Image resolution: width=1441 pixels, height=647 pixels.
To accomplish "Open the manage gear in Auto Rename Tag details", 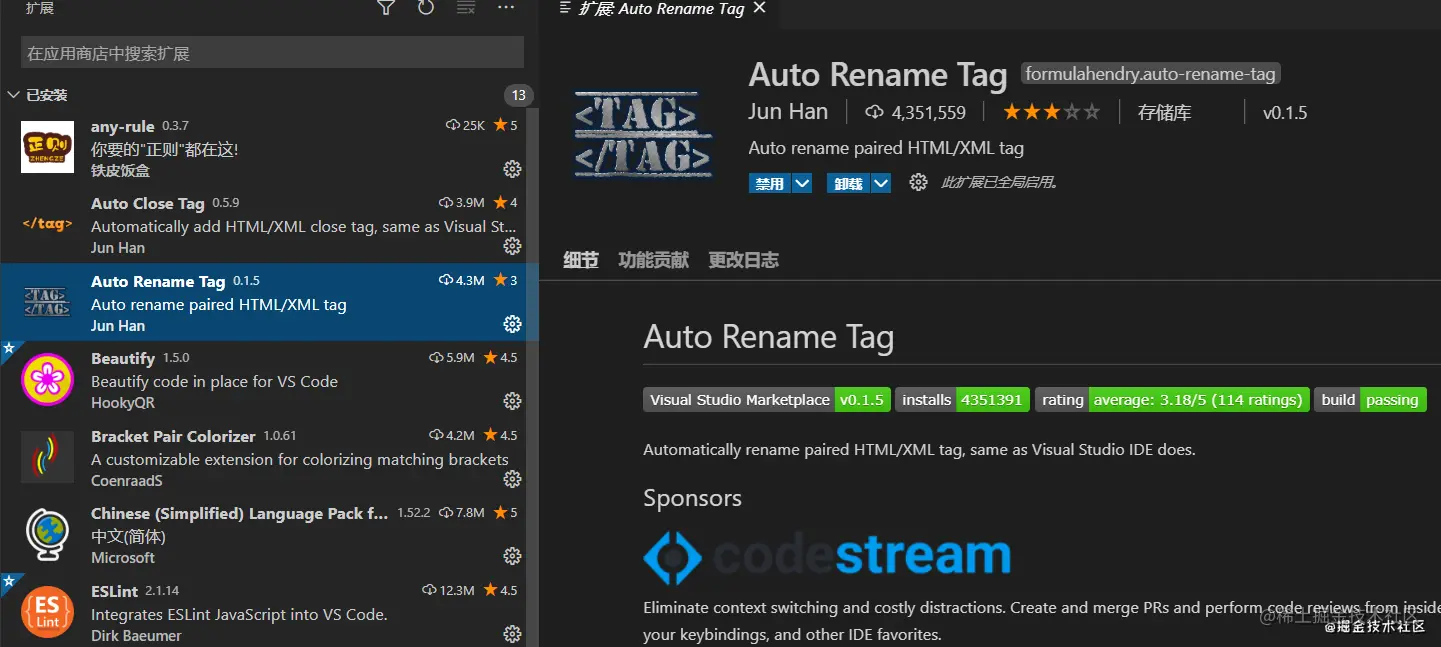I will (918, 182).
